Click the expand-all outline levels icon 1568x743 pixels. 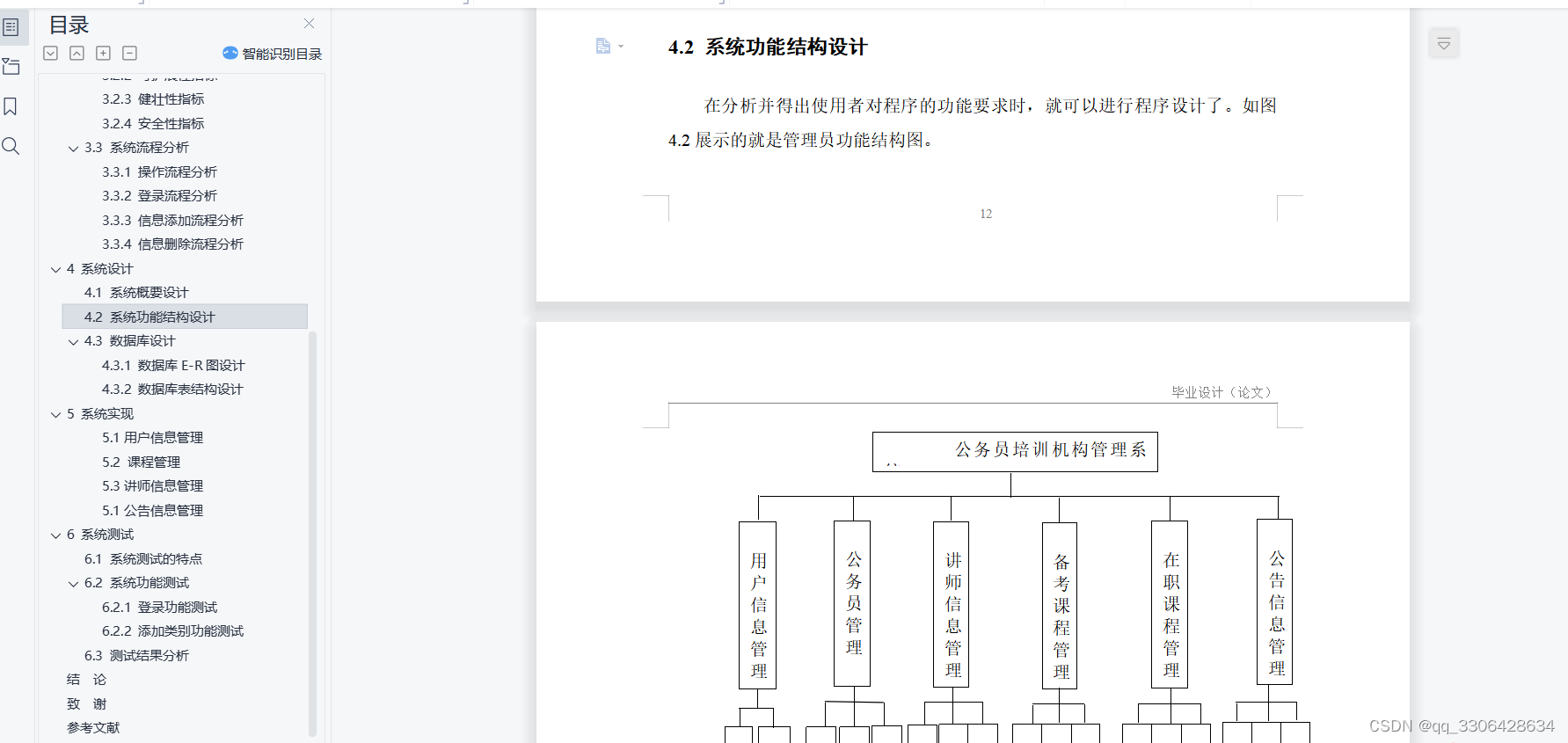point(51,54)
